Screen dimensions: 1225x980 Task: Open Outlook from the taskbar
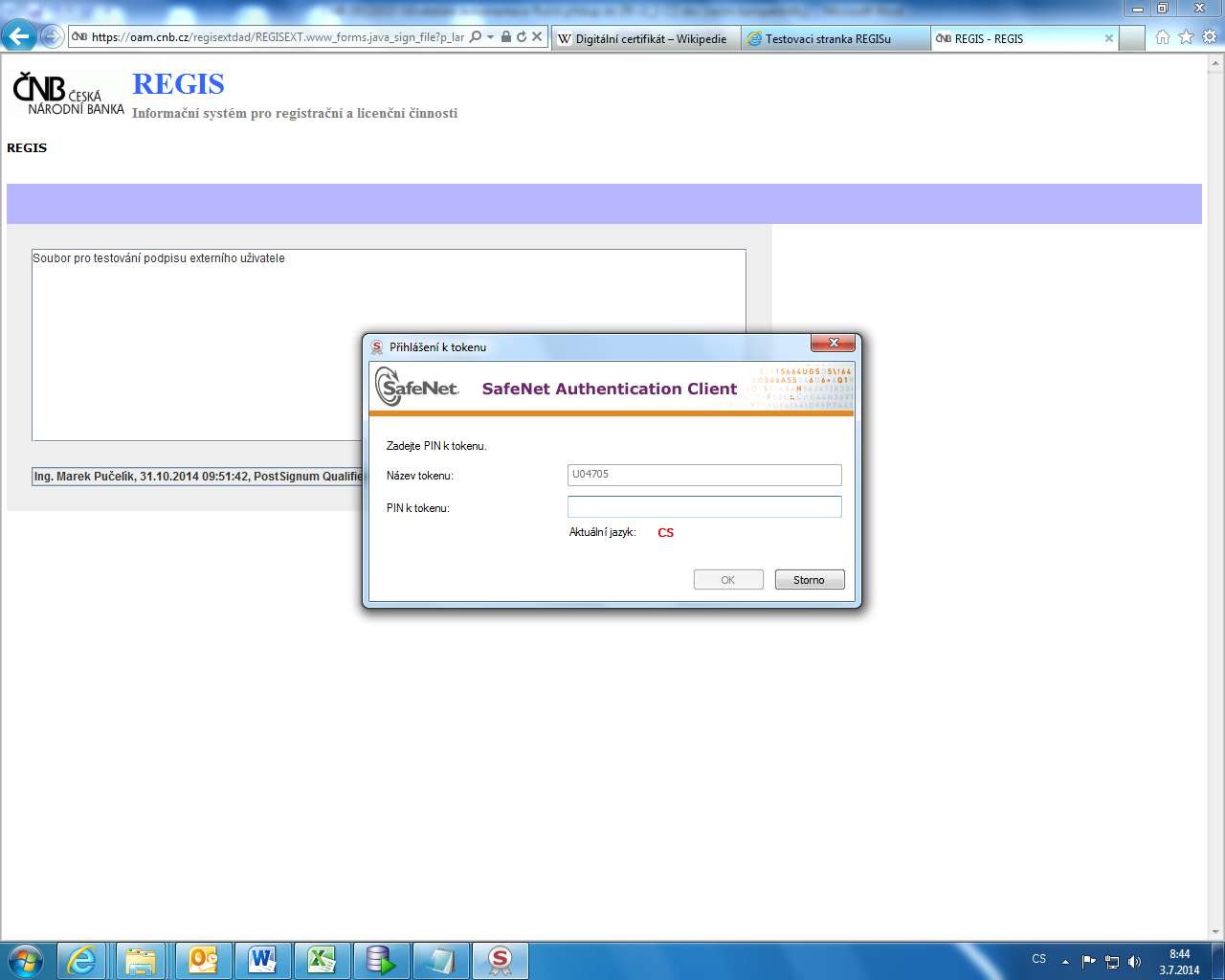coord(203,960)
